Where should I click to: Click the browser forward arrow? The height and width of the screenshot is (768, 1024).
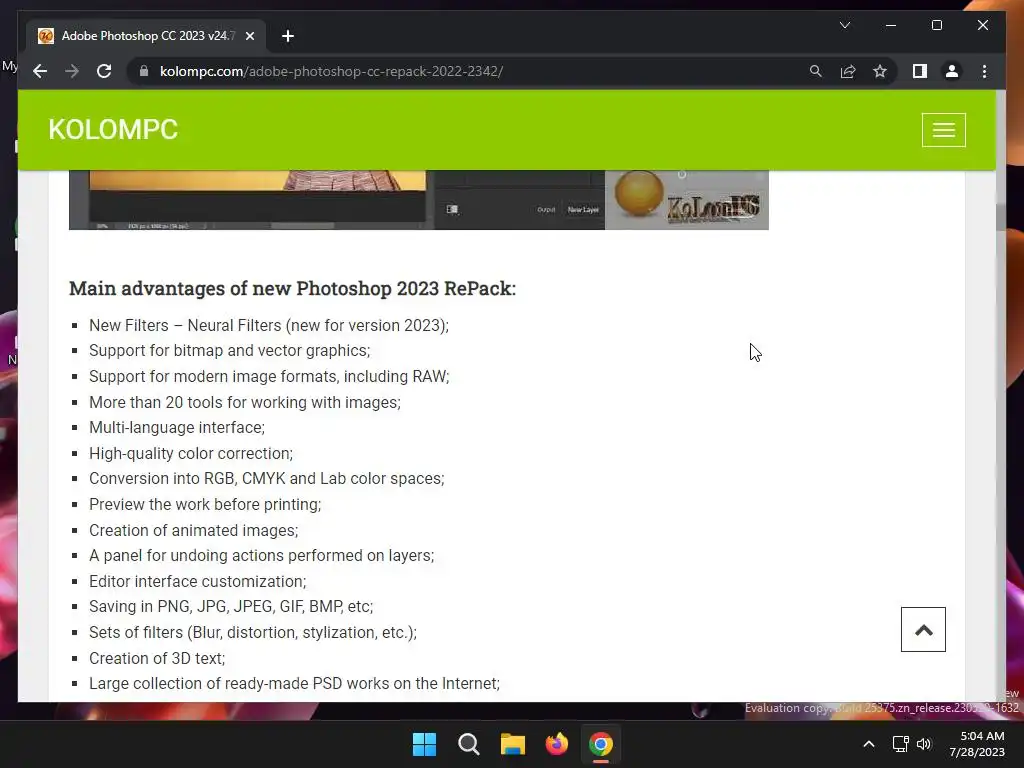[72, 71]
